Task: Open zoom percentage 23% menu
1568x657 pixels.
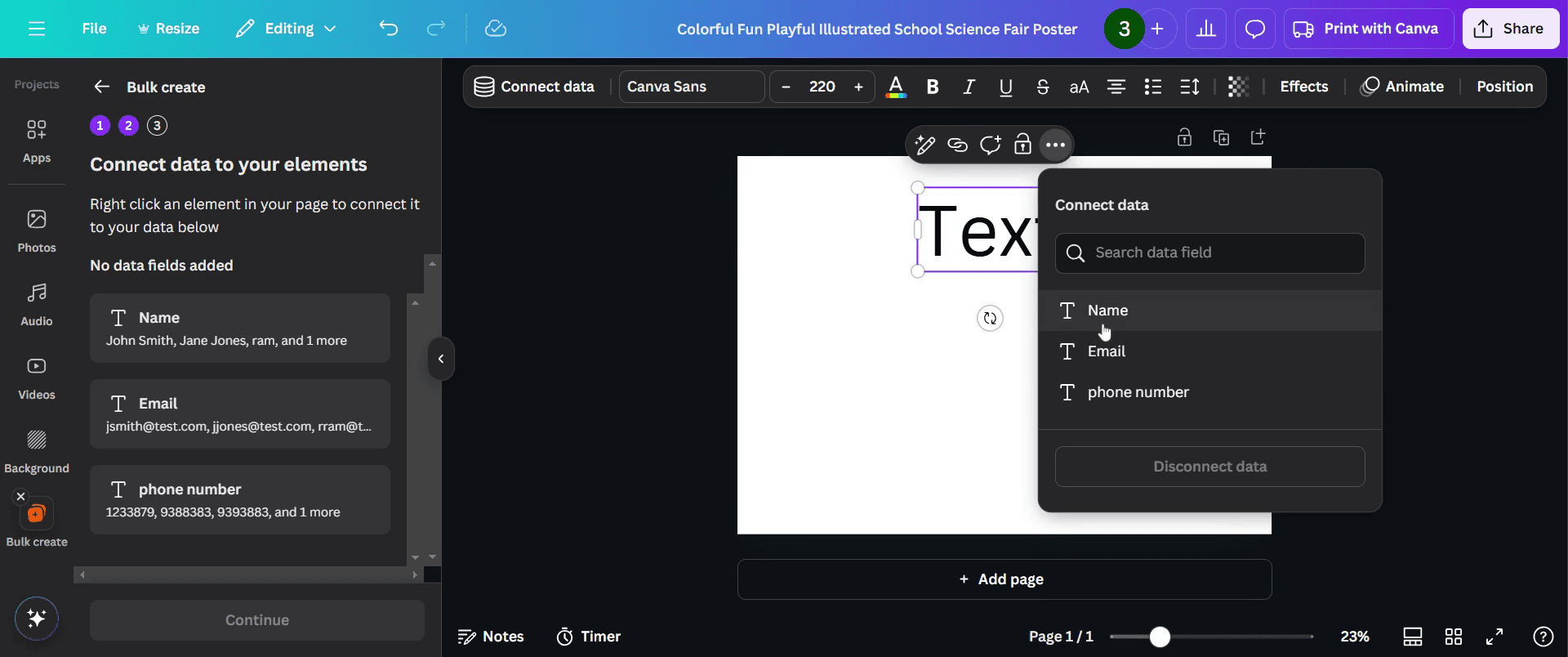Action: 1355,637
